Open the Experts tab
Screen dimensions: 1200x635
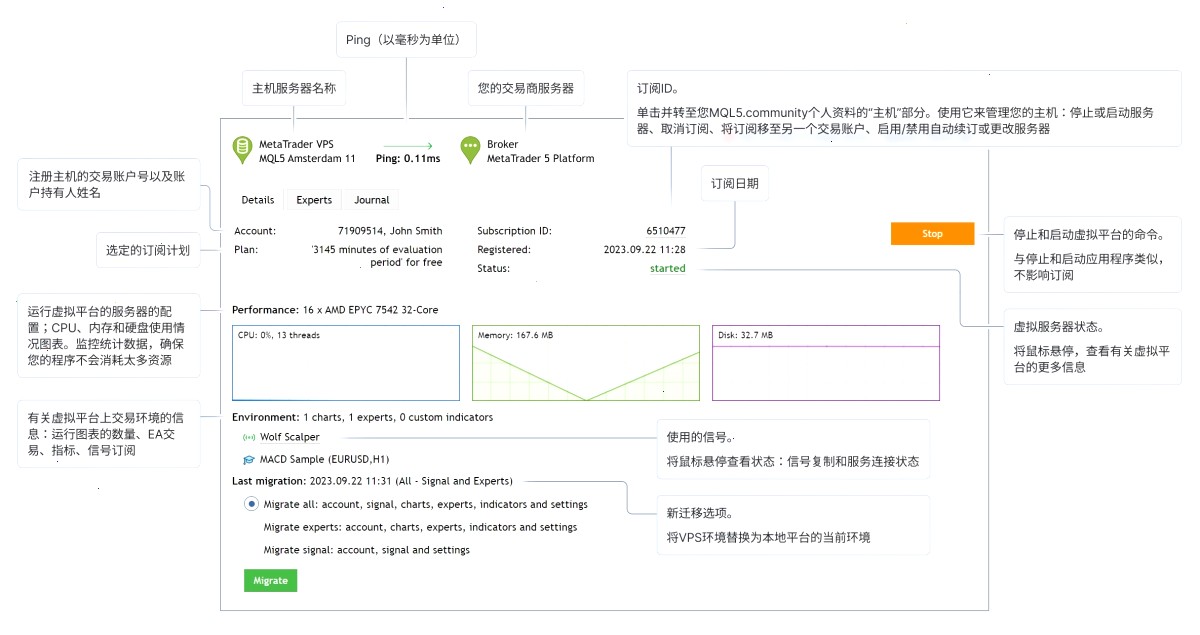tap(314, 200)
